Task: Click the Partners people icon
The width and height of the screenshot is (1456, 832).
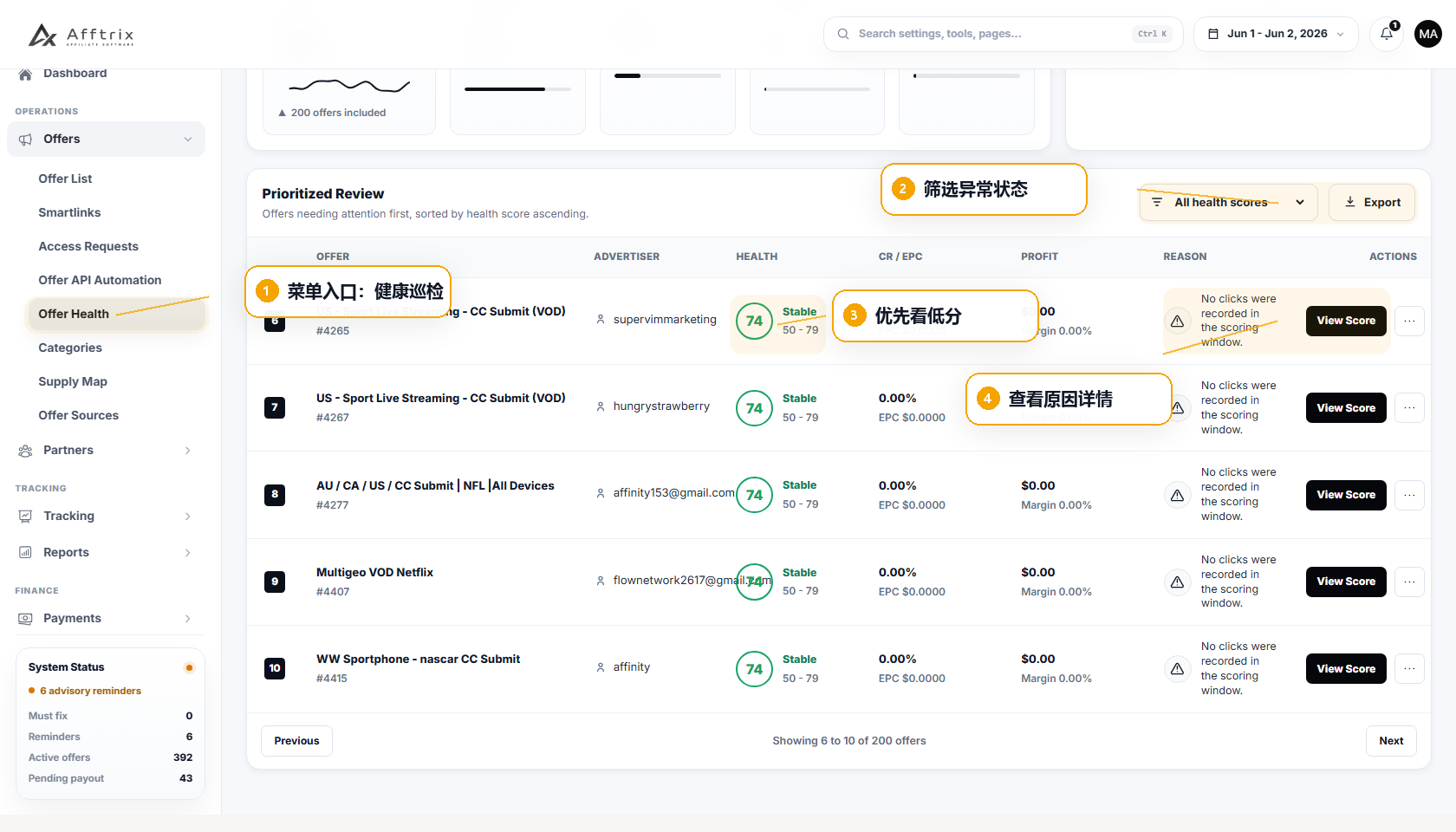Action: click(25, 451)
